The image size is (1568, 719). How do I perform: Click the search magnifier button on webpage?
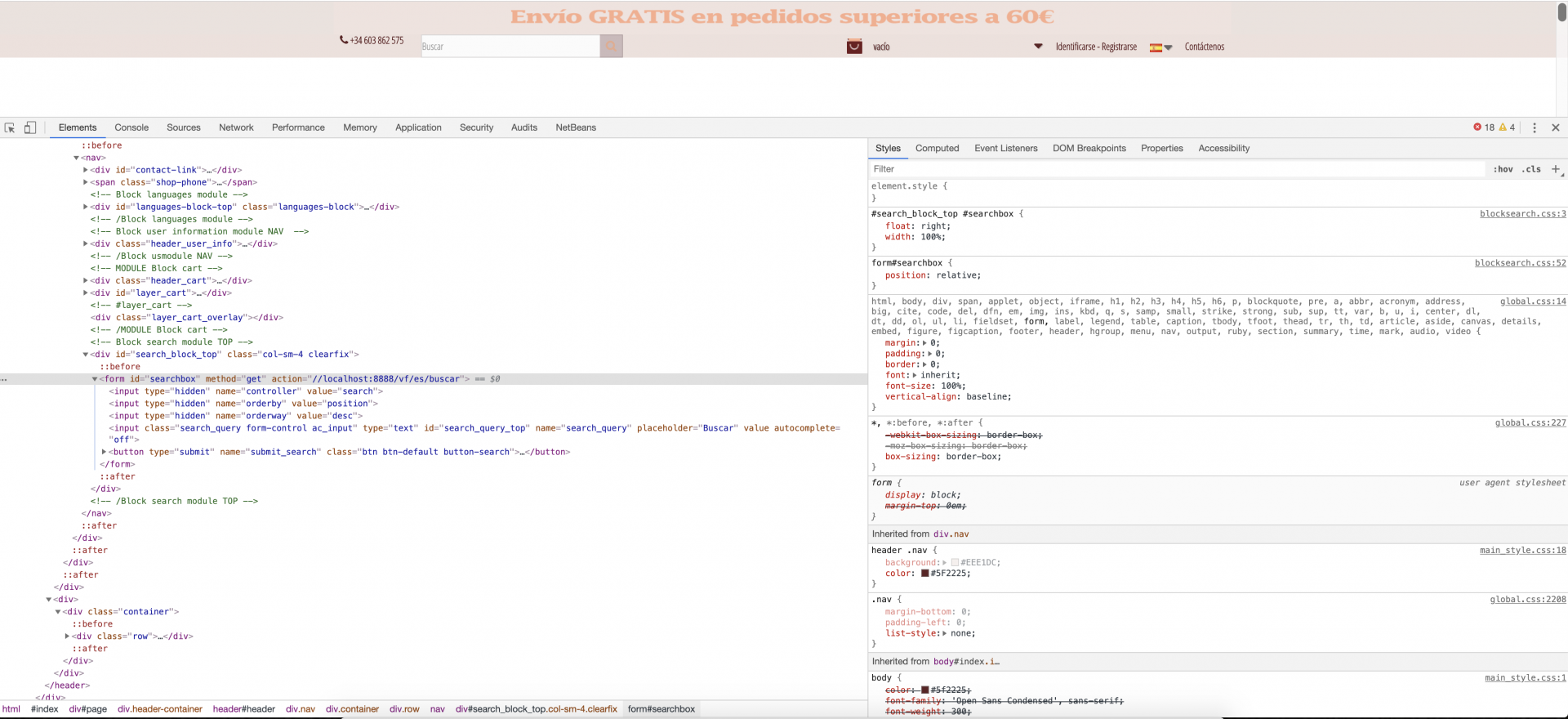611,47
